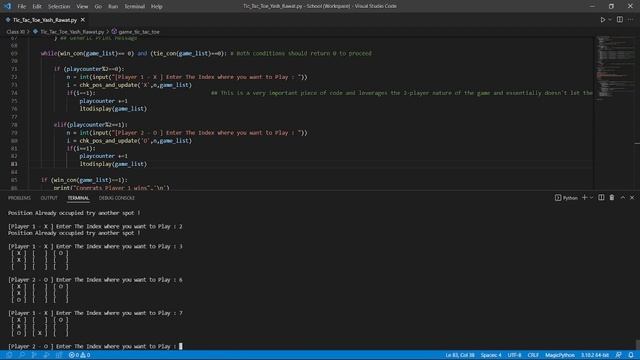
Task: Kill the terminal with trash icon
Action: [612, 198]
